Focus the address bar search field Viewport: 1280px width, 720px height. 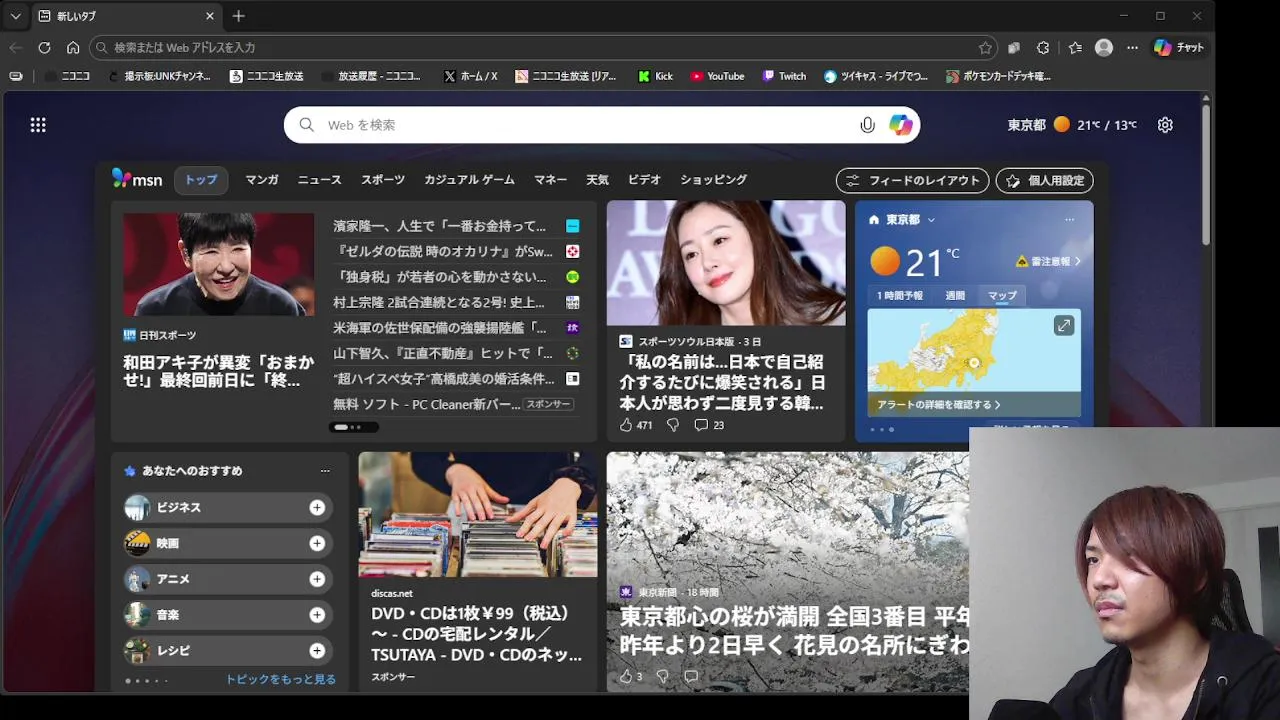[545, 47]
